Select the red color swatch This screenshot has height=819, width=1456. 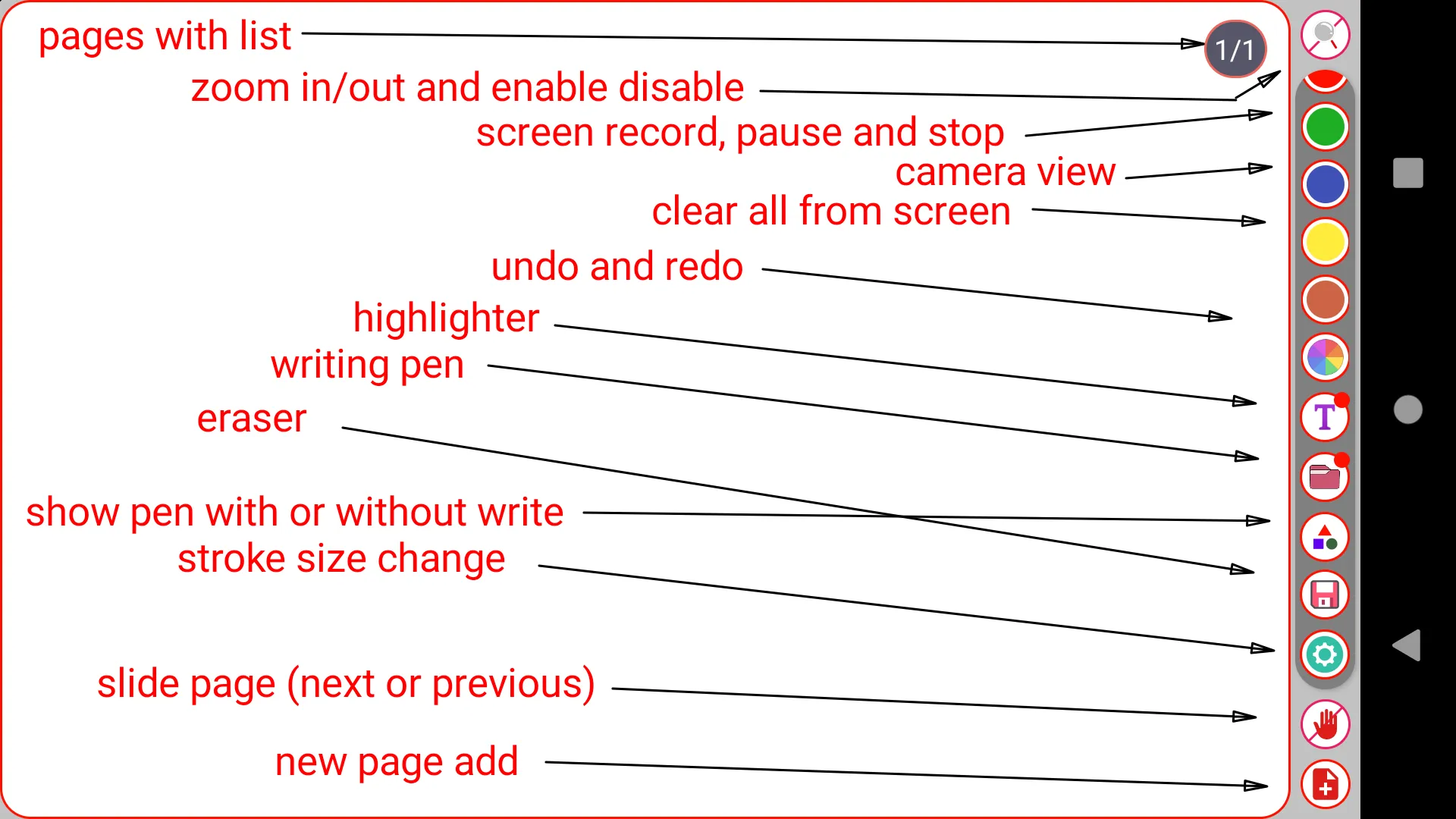click(1324, 80)
